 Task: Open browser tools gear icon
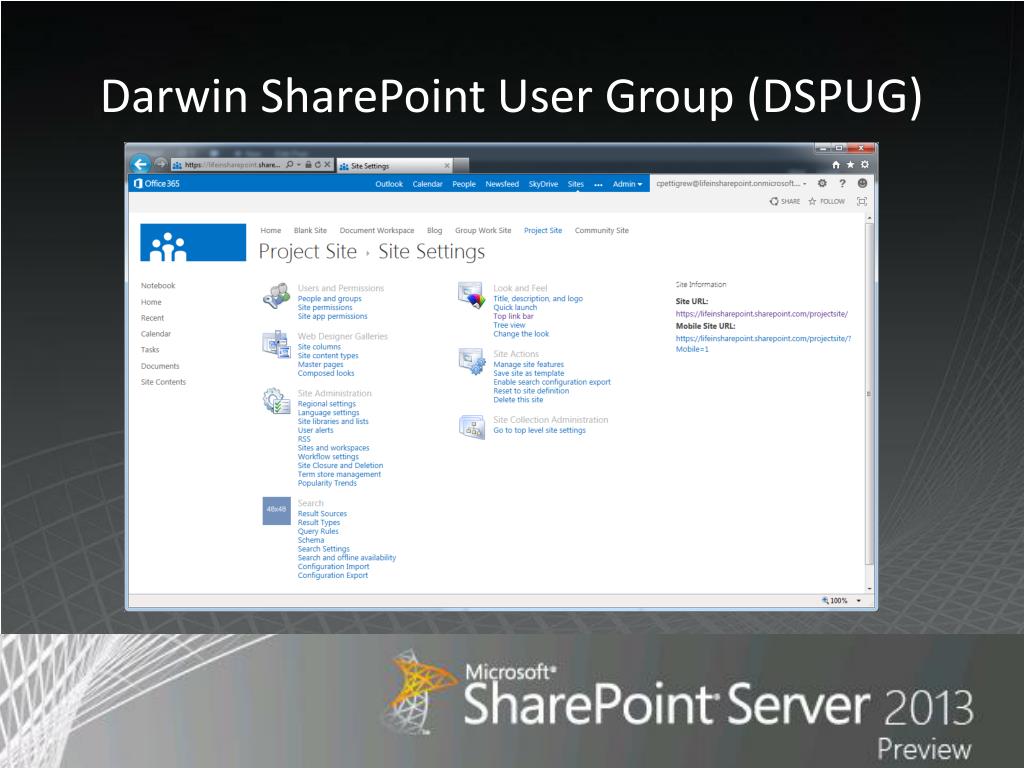coord(865,165)
